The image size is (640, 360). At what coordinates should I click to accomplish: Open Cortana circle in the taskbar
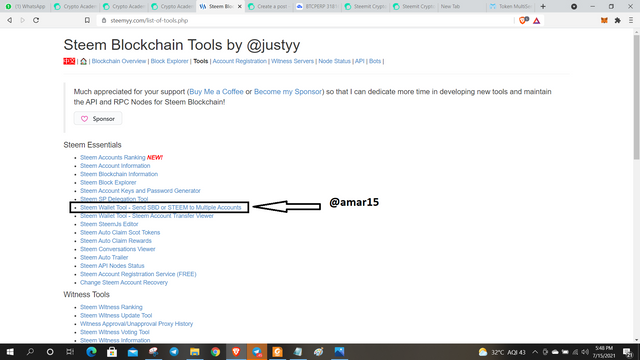50,352
